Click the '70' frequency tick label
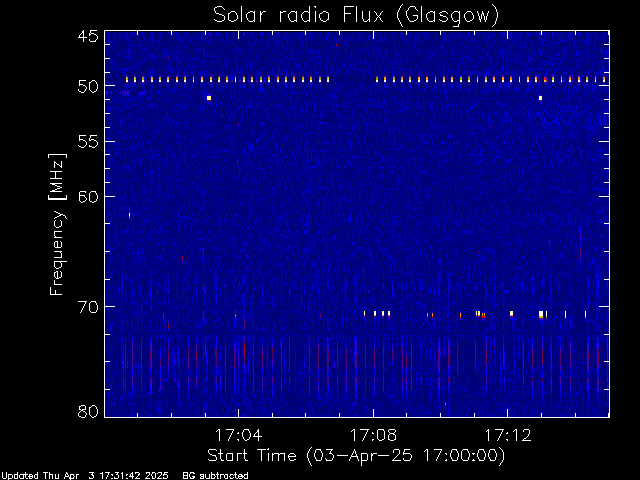 (x=88, y=307)
